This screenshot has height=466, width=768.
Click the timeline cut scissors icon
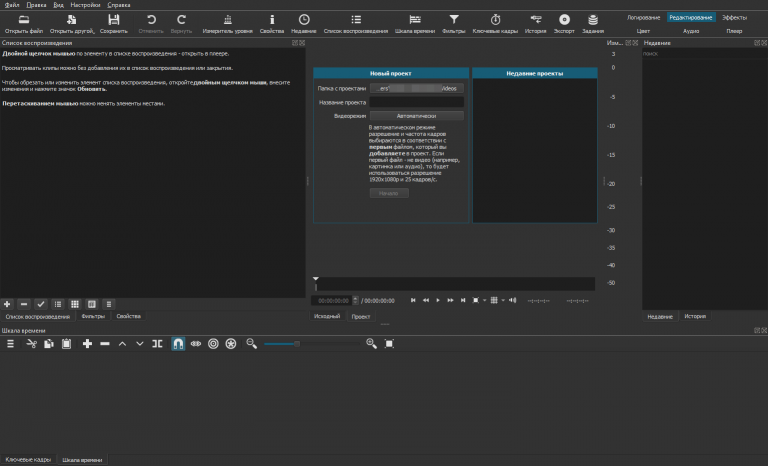click(x=31, y=344)
